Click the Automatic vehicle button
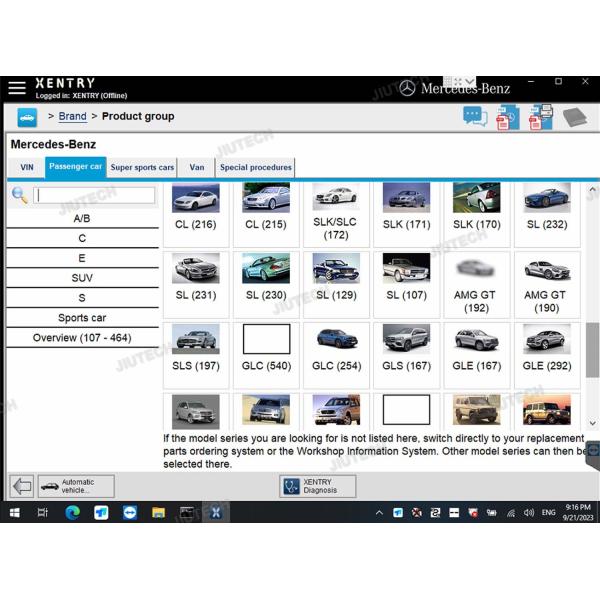 pyautogui.click(x=77, y=486)
